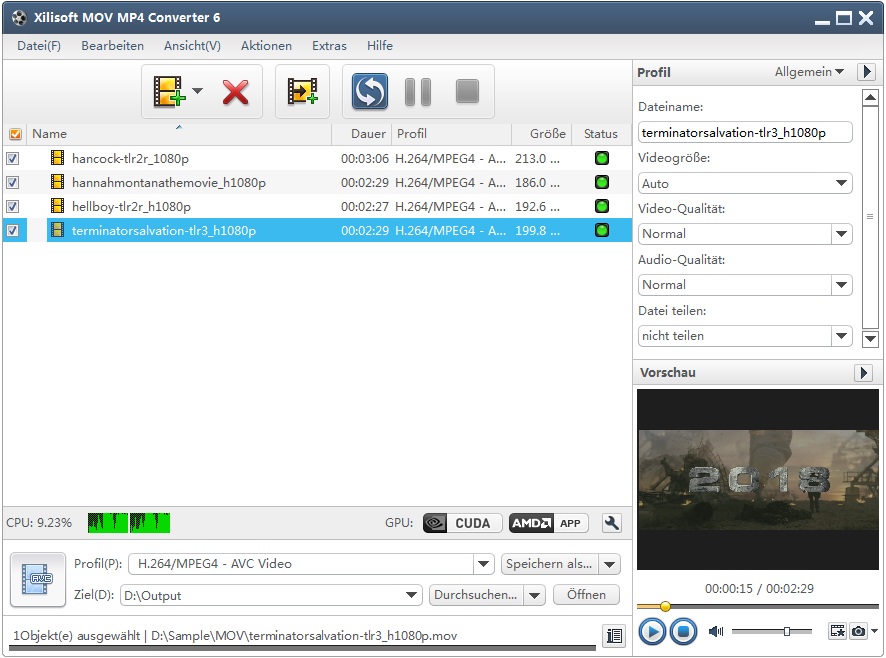This screenshot has width=886, height=658.
Task: Open snapshot options dropdown arrow
Action: point(875,631)
